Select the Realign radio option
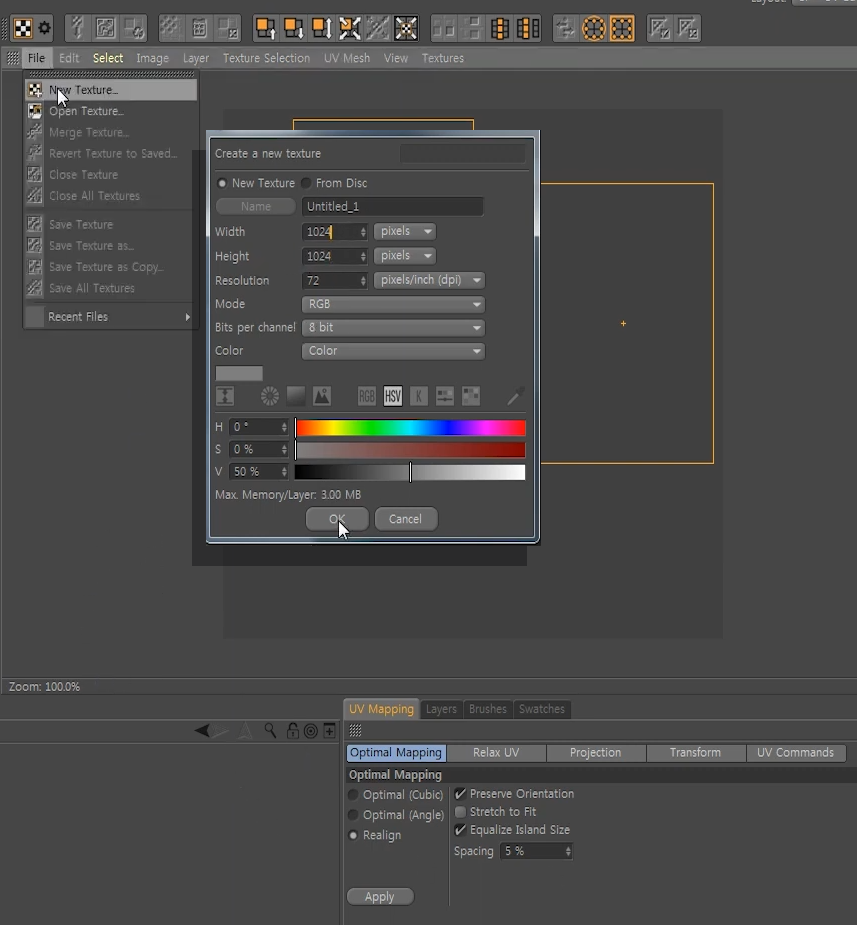The width and height of the screenshot is (857, 925). [x=353, y=835]
